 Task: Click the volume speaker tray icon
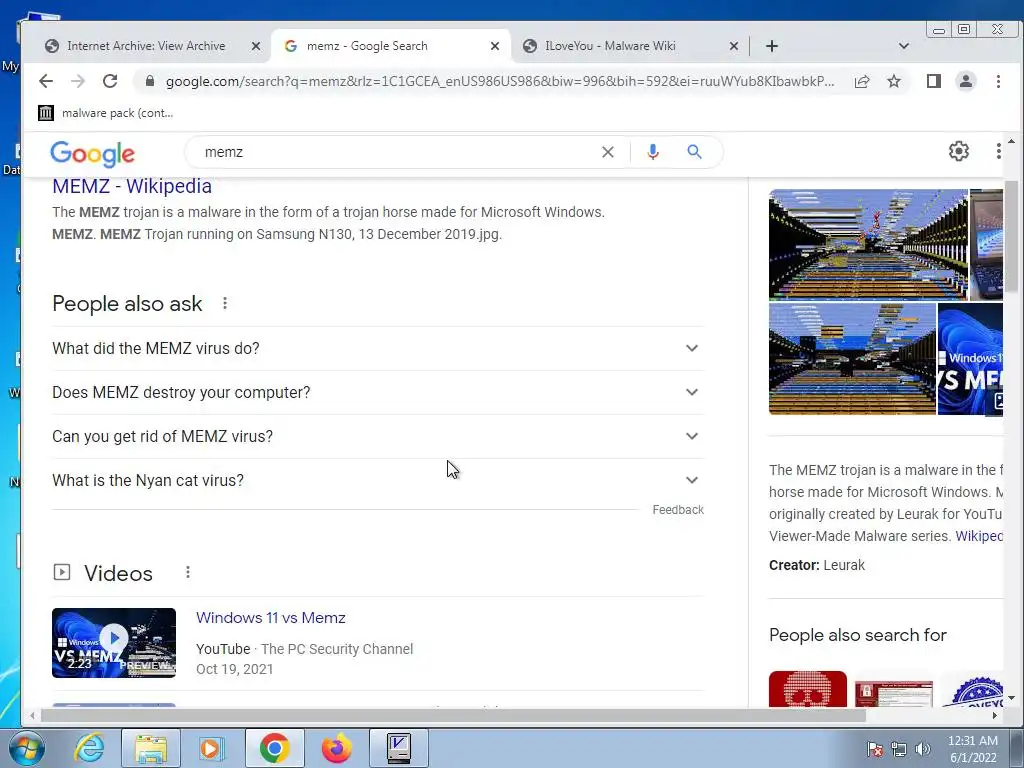click(923, 749)
